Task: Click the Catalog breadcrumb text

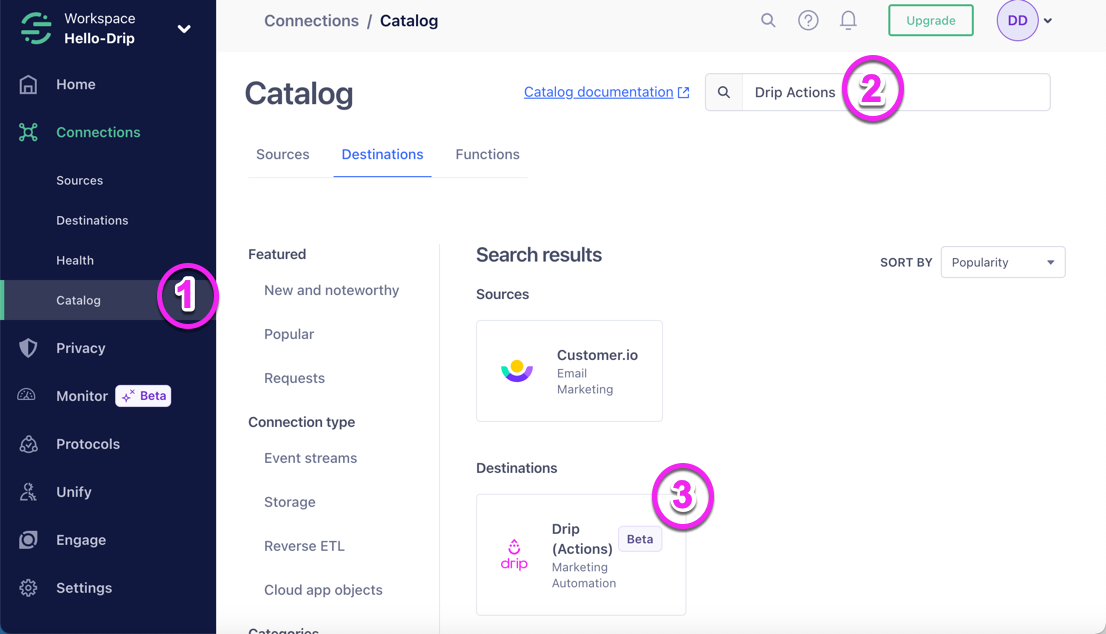Action: pos(409,21)
